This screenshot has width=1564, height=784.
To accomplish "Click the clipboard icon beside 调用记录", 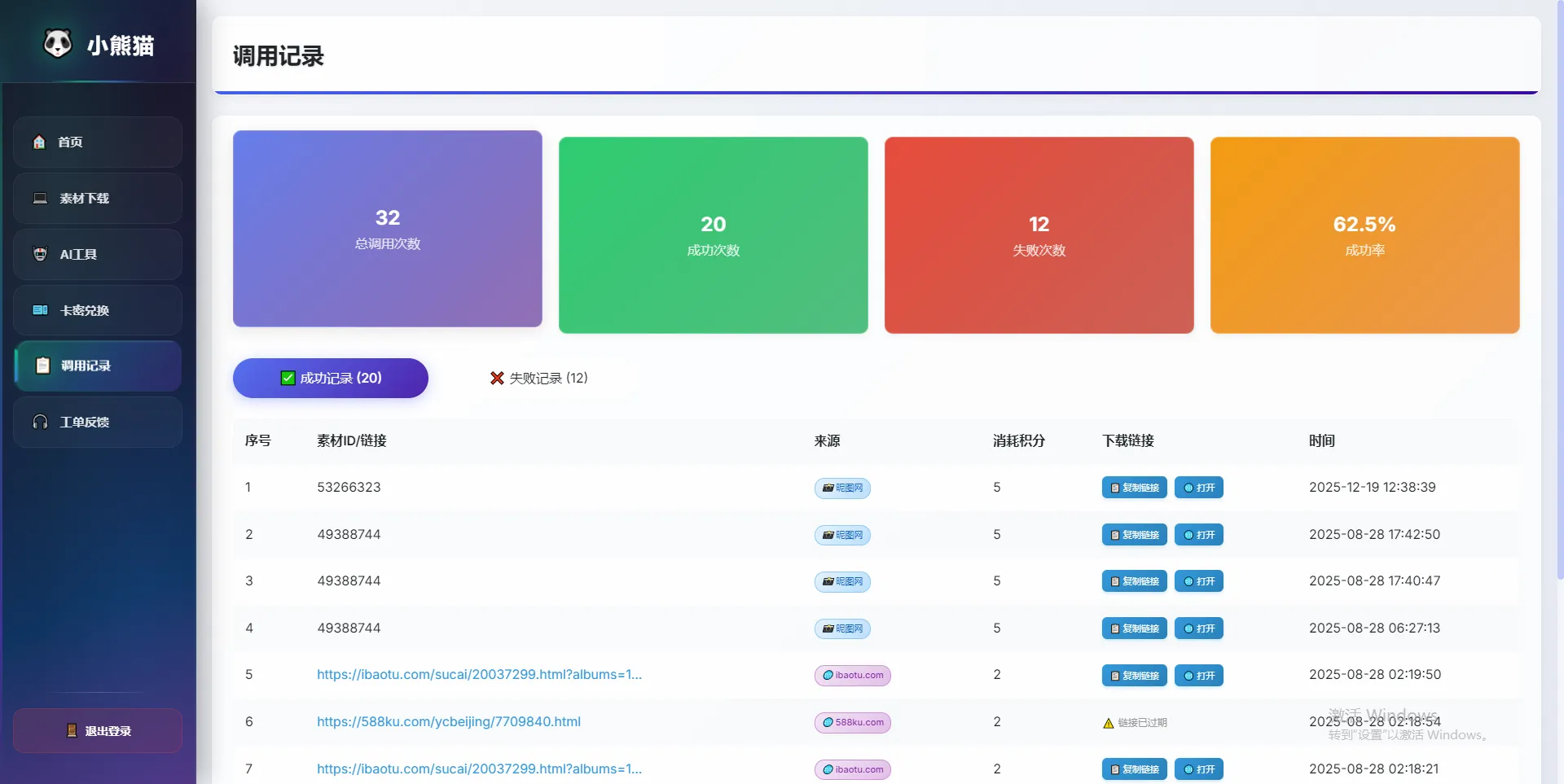I will (x=43, y=366).
